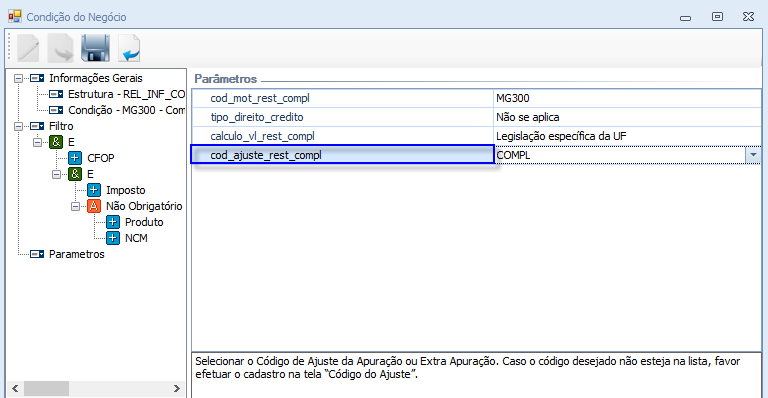Click the tree panel scroll left arrow

[x=15, y=389]
